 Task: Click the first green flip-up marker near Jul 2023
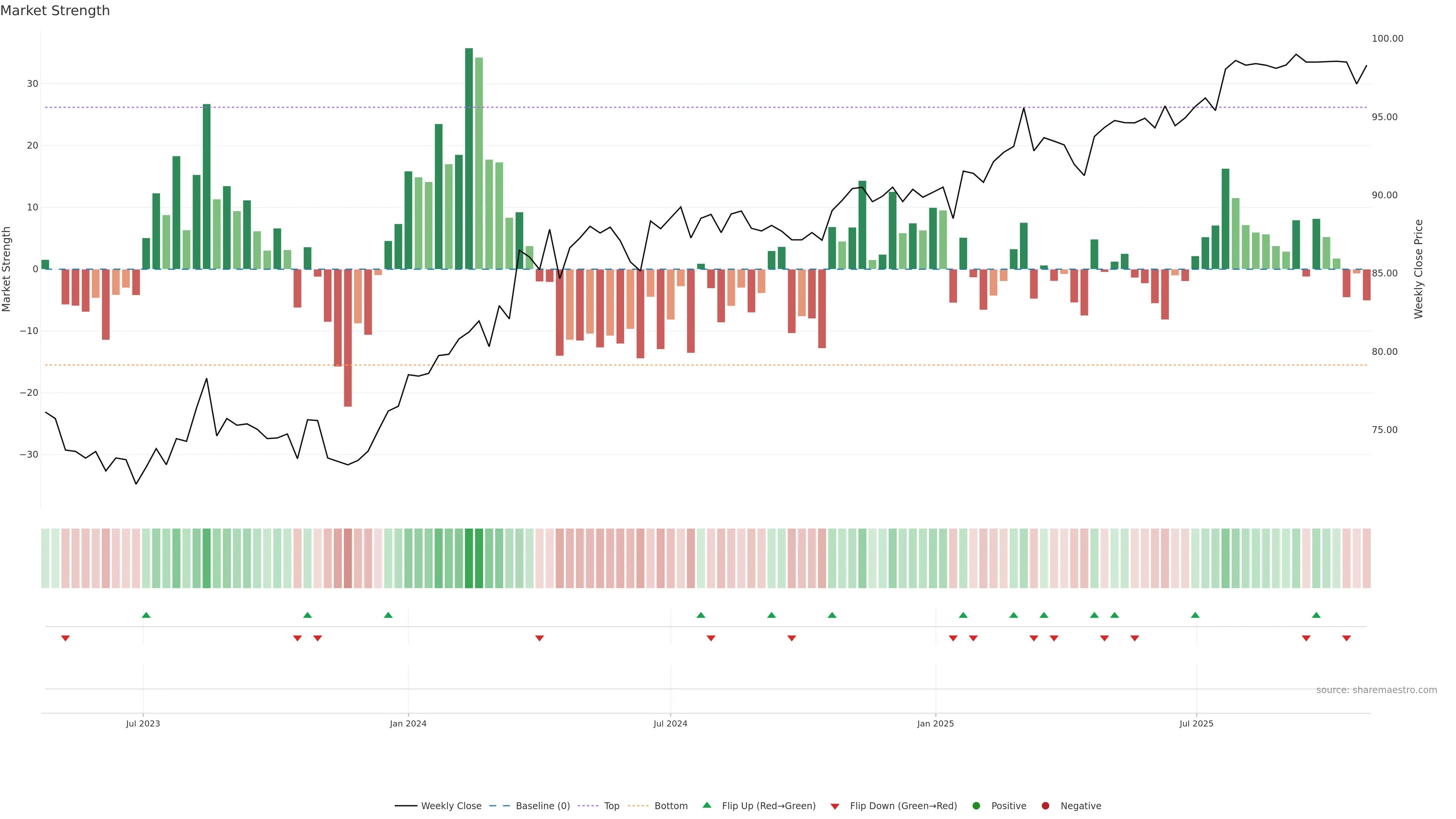146,615
